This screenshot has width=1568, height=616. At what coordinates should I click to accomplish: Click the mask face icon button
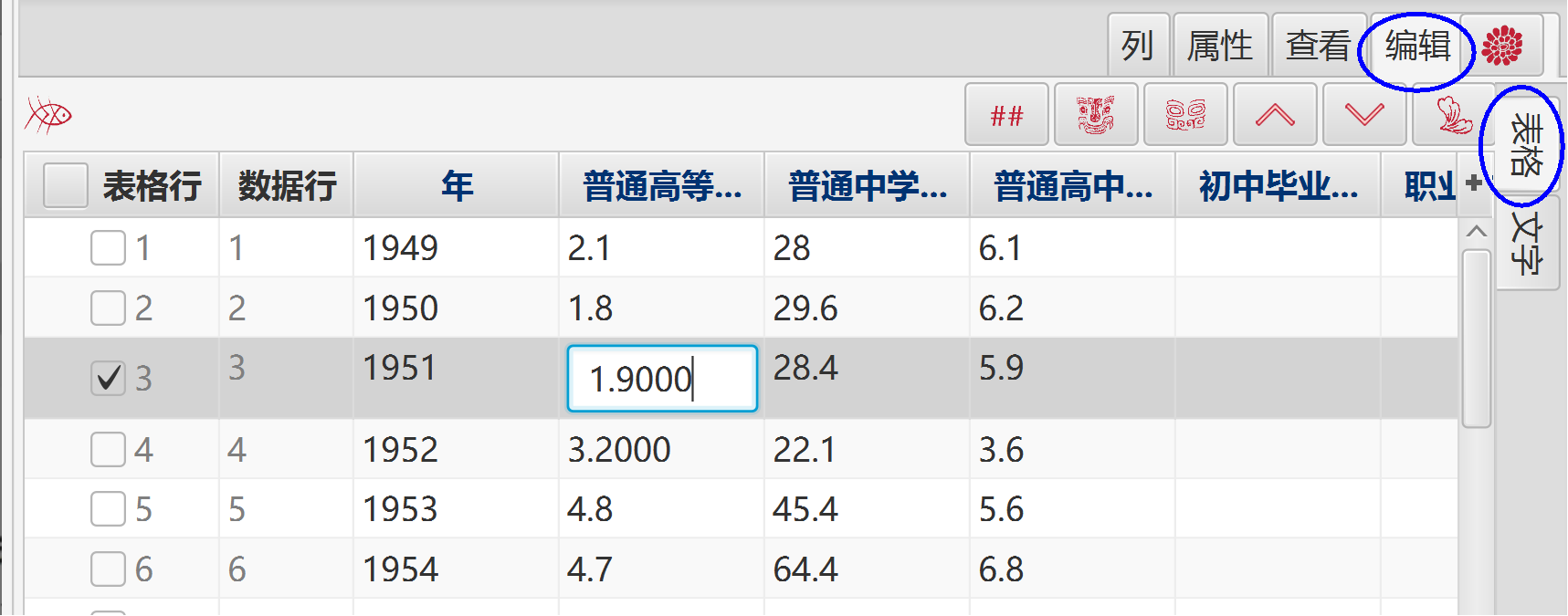click(x=1096, y=115)
